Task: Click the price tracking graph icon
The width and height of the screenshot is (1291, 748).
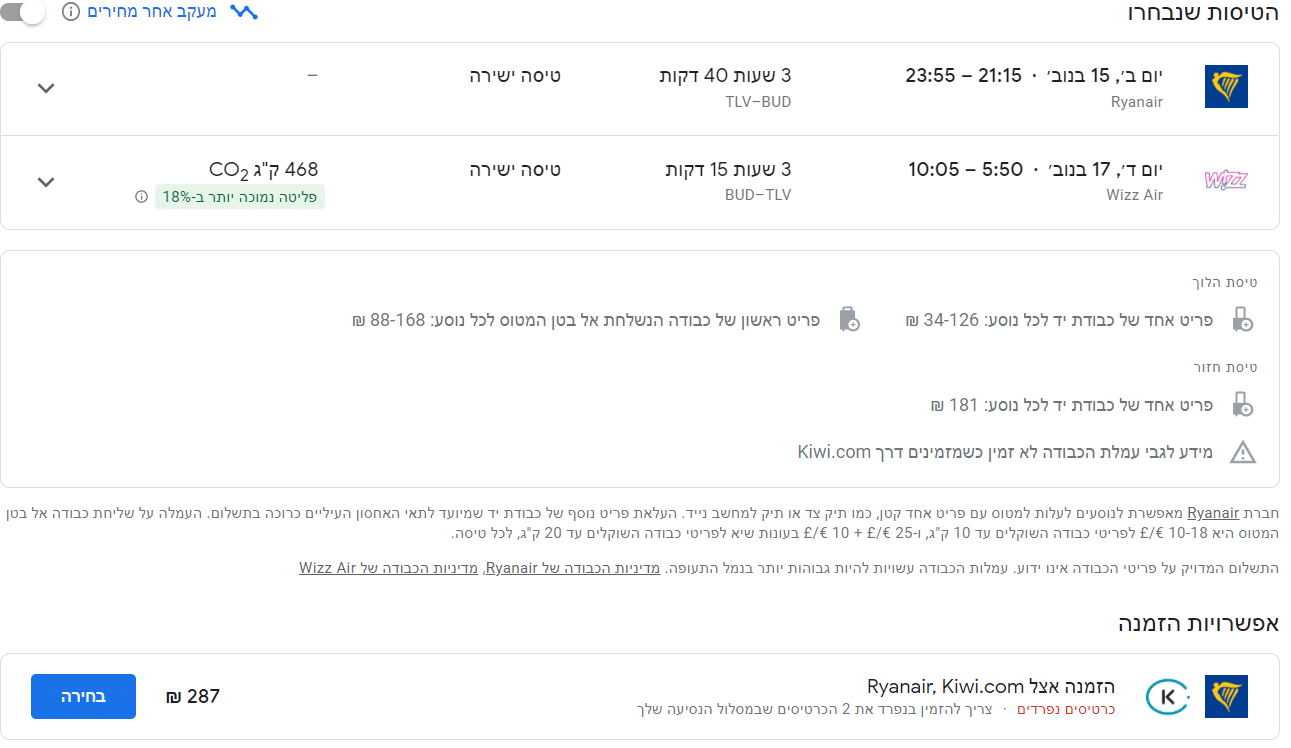Action: [x=244, y=13]
